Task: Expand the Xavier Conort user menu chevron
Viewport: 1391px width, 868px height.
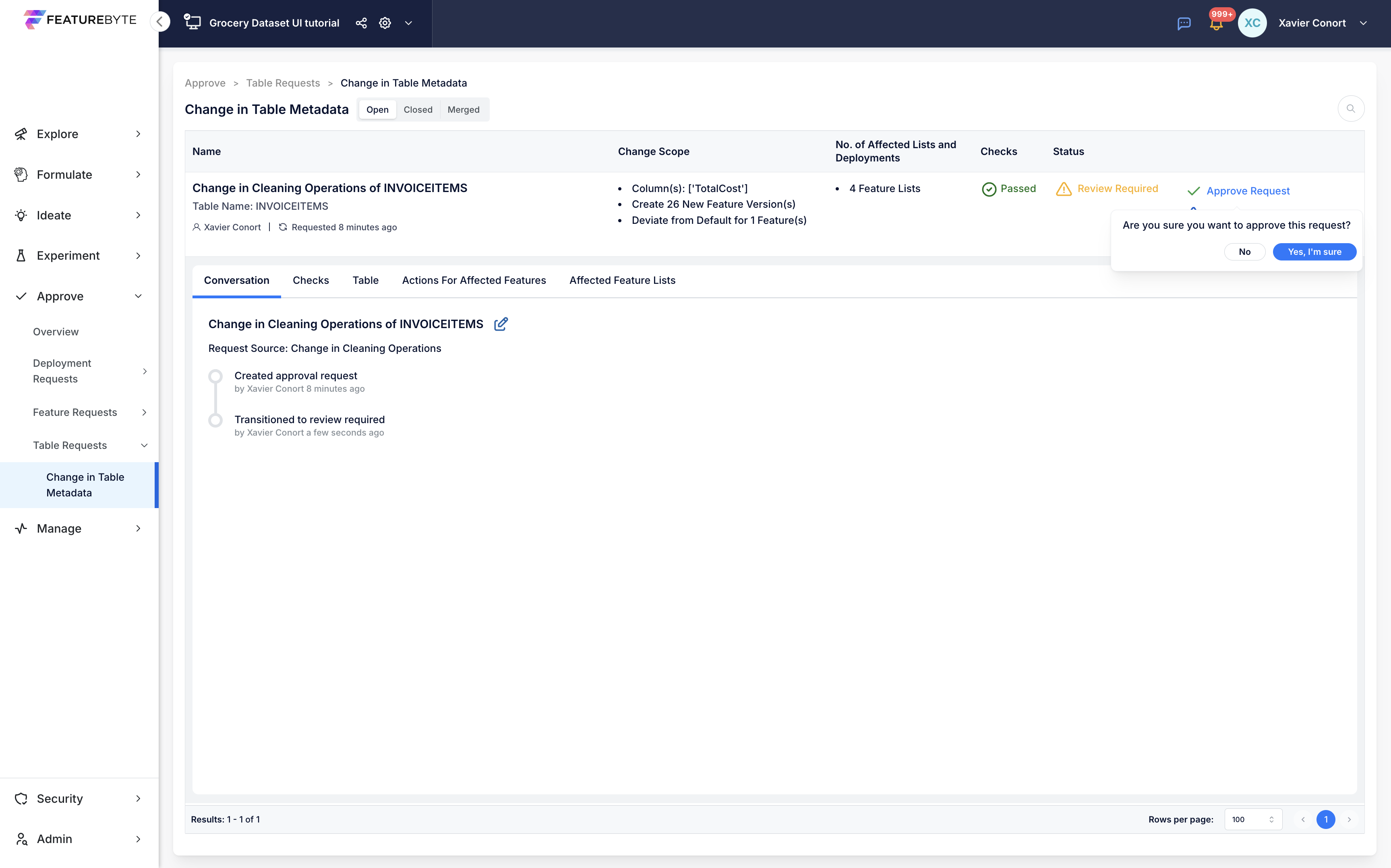Action: click(x=1363, y=23)
